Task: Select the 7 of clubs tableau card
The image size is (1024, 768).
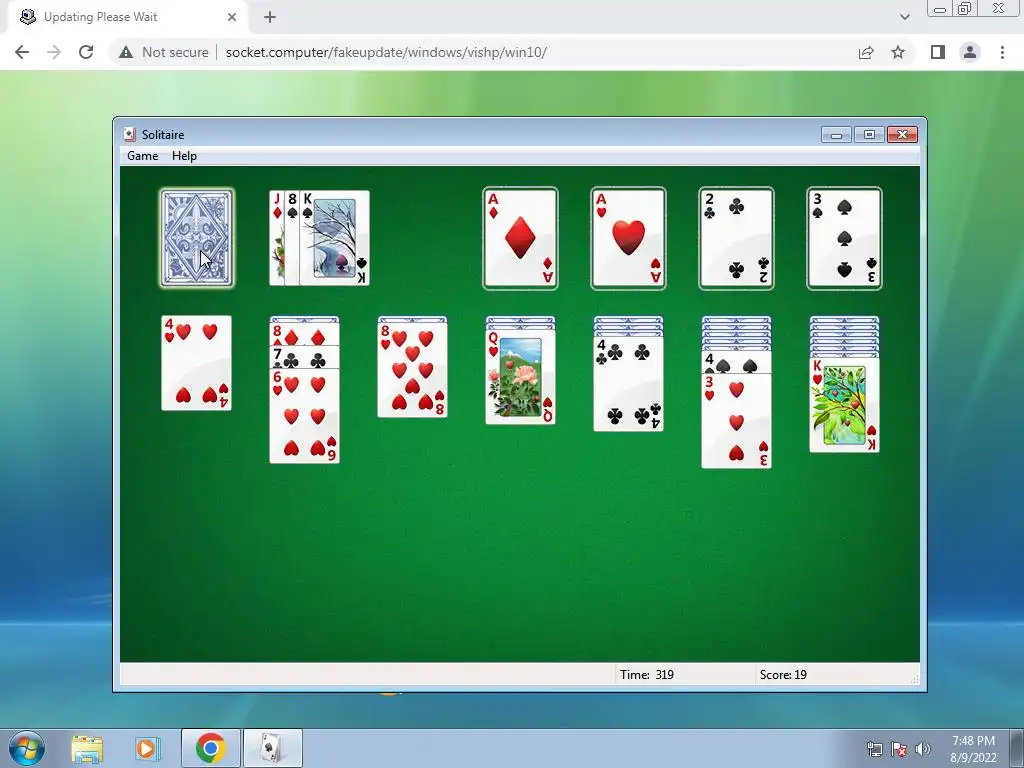Action: (304, 357)
